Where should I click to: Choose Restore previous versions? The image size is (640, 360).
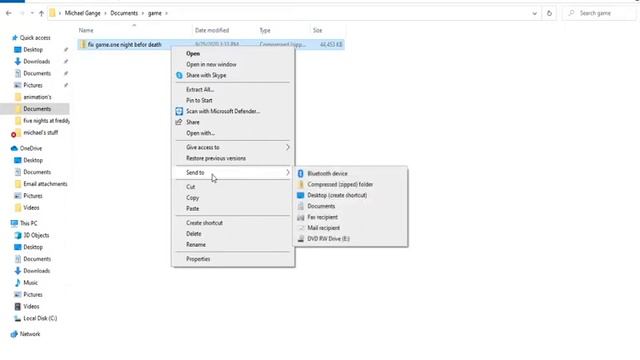(216, 158)
